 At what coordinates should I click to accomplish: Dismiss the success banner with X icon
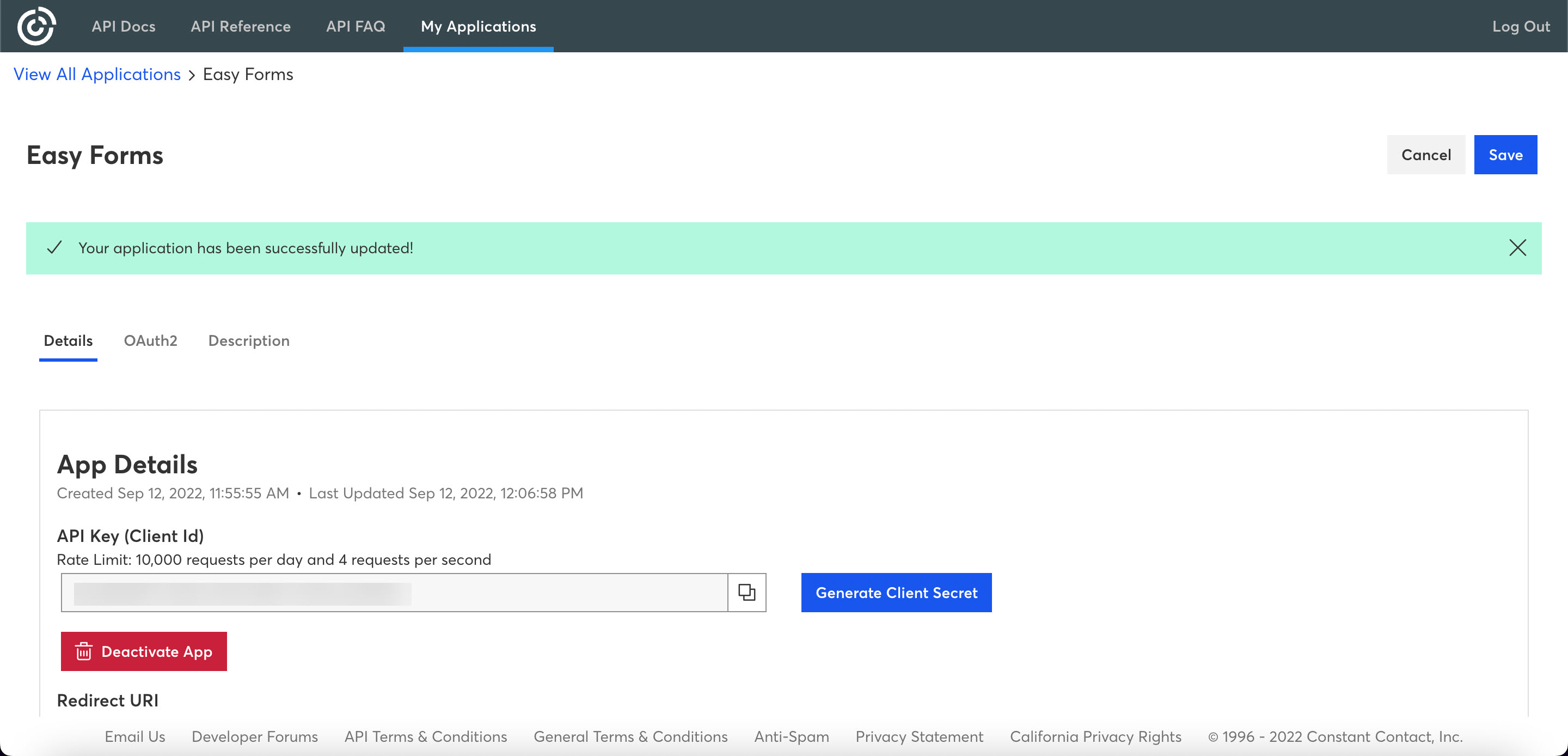coord(1517,248)
